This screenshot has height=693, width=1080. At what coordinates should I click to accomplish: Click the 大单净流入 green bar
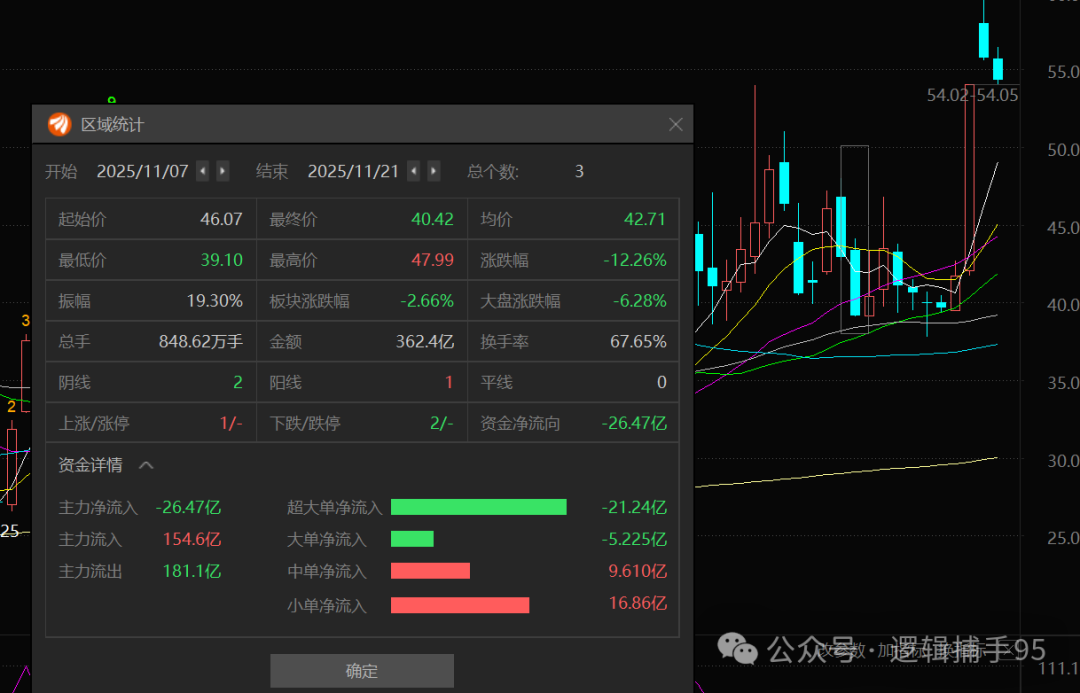pos(412,539)
